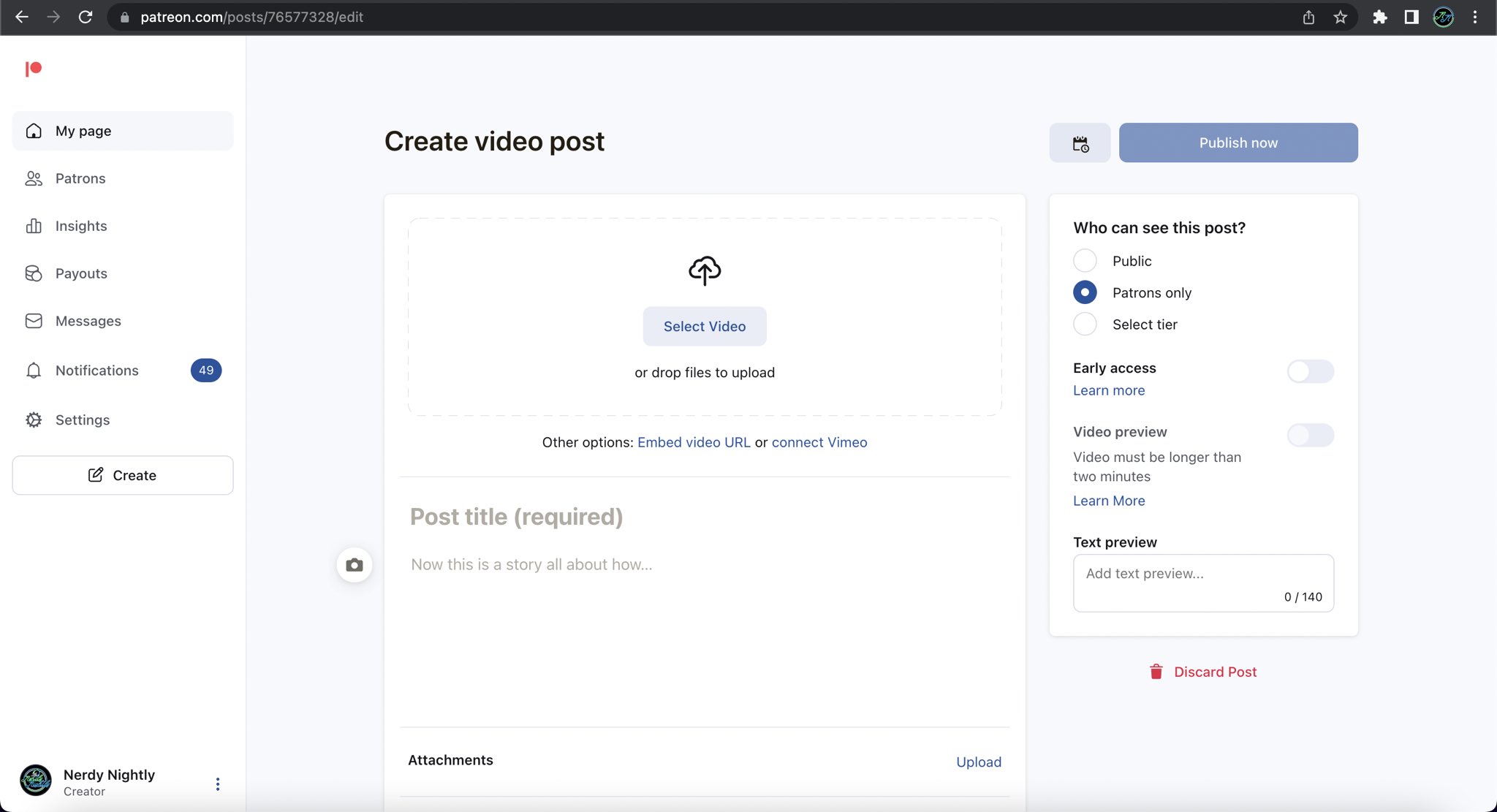Open the three-dot menu beside Nerdy Nightly
The width and height of the screenshot is (1497, 812).
(217, 783)
